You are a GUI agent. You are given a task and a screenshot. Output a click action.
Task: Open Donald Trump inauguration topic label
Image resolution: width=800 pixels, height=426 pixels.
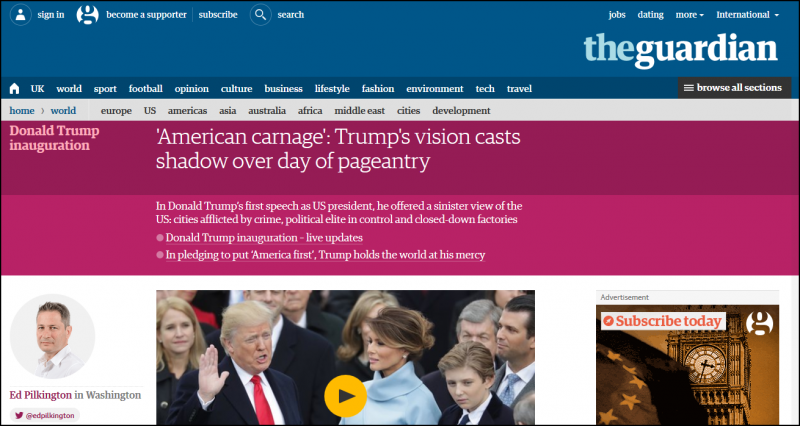point(55,138)
